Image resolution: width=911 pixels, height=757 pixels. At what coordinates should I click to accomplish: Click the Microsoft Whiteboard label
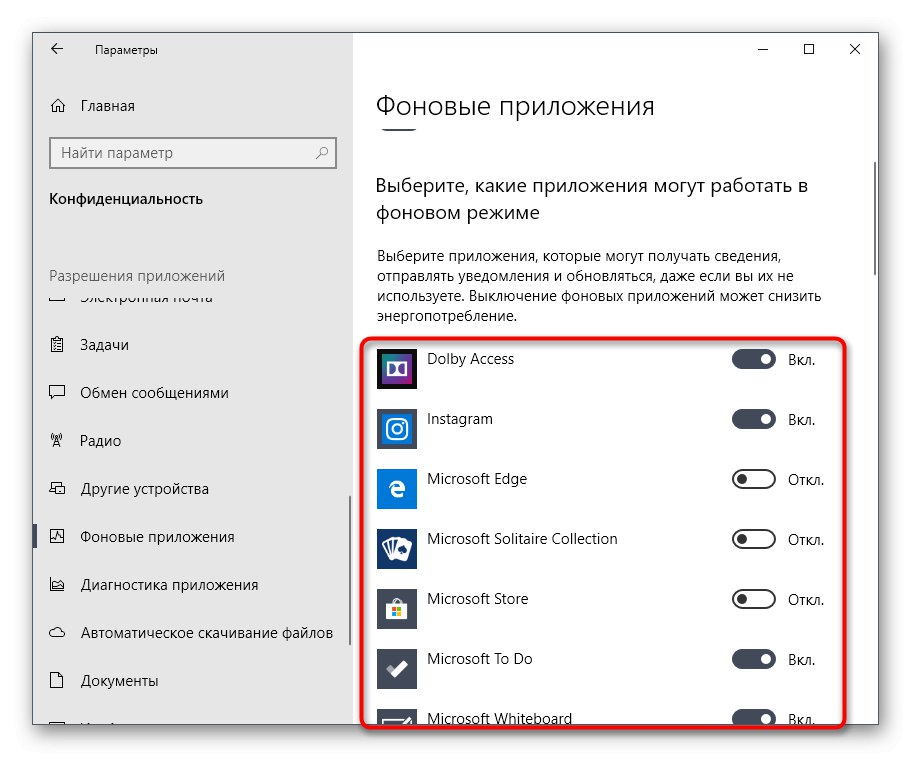500,718
